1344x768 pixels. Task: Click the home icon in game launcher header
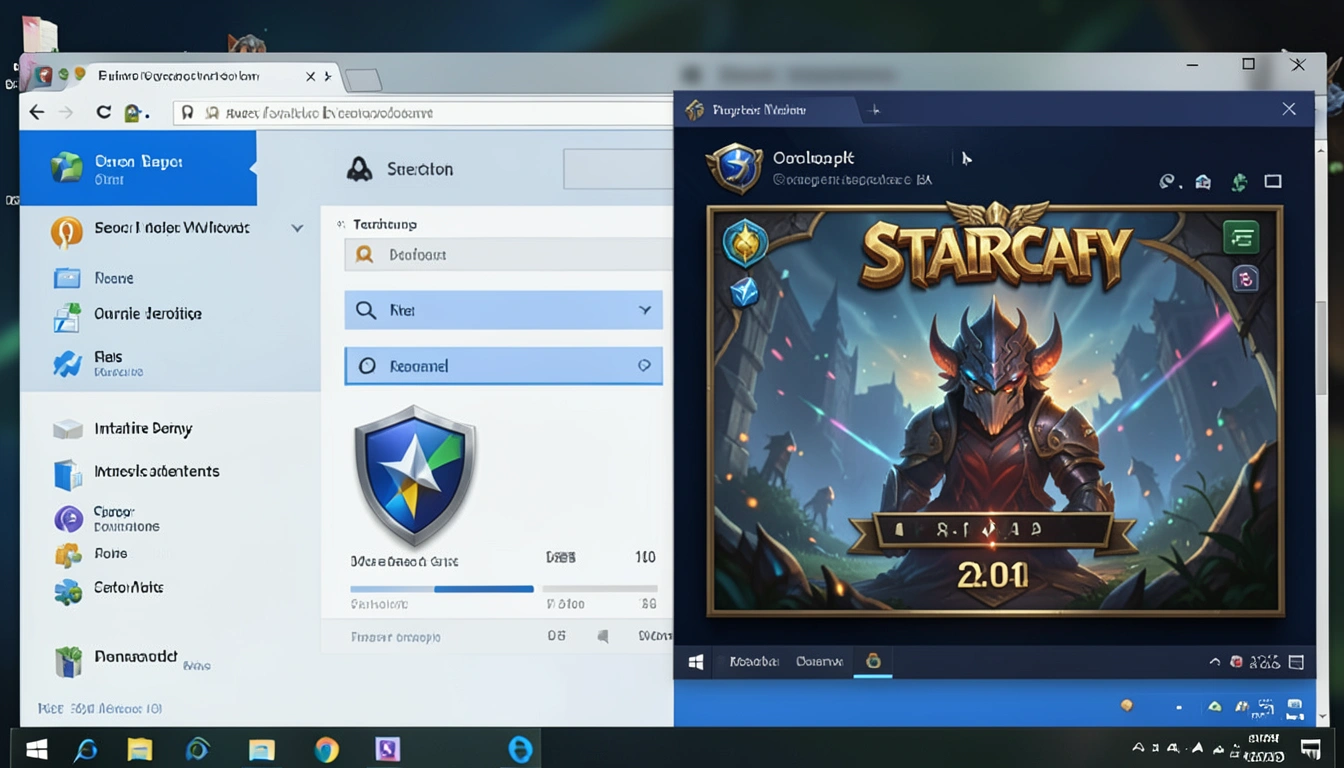click(1203, 182)
